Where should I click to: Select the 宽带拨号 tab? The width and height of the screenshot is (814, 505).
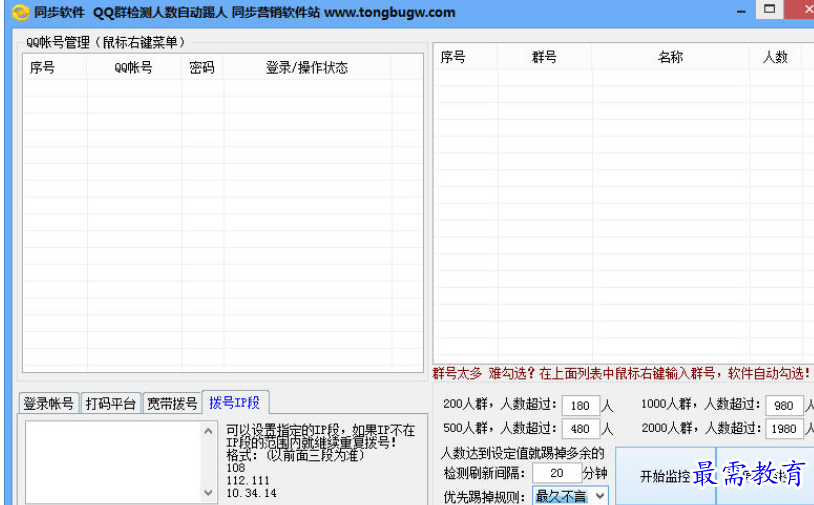tap(172, 403)
